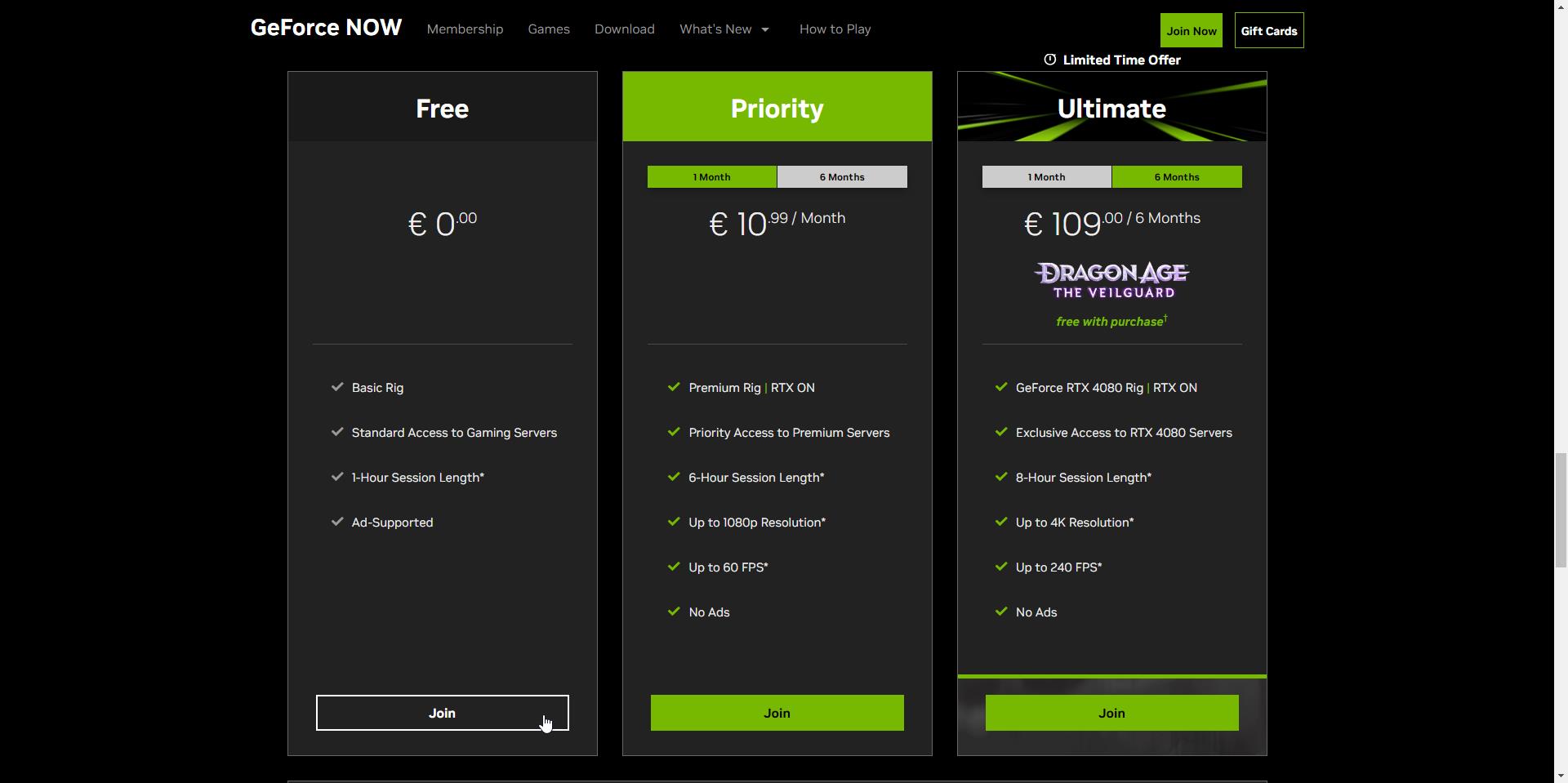The height and width of the screenshot is (783, 1568).
Task: Switch Ultimate plan to 1 Month billing
Action: pyautogui.click(x=1046, y=176)
